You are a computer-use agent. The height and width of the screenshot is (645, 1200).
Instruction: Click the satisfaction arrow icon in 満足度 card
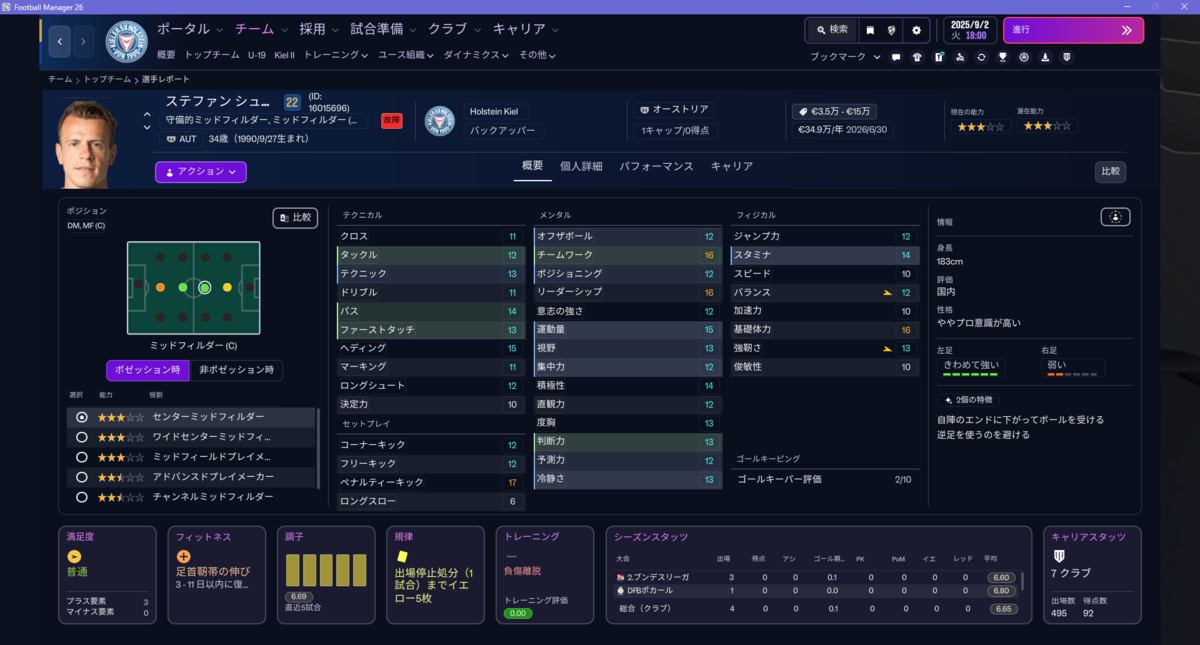pos(74,556)
